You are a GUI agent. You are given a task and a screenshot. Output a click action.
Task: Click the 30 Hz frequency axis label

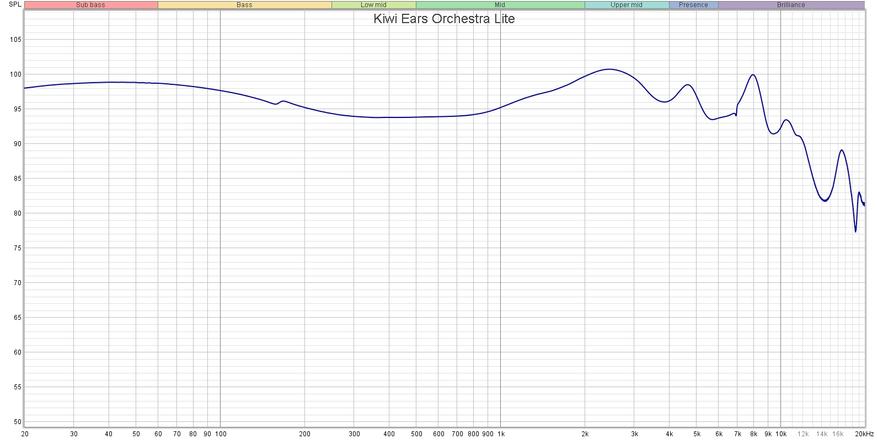pos(74,434)
